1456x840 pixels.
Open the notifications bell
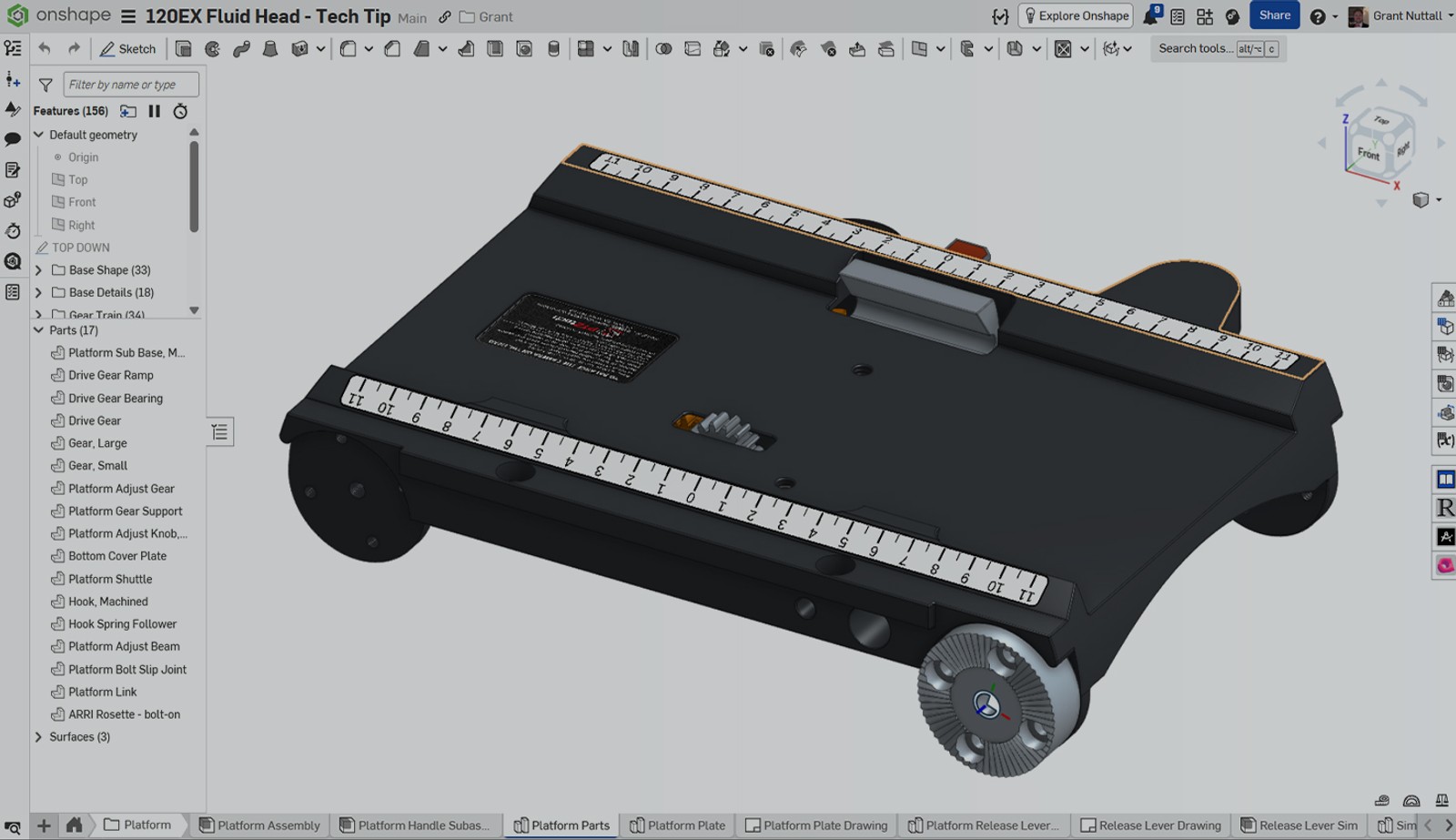1151,16
